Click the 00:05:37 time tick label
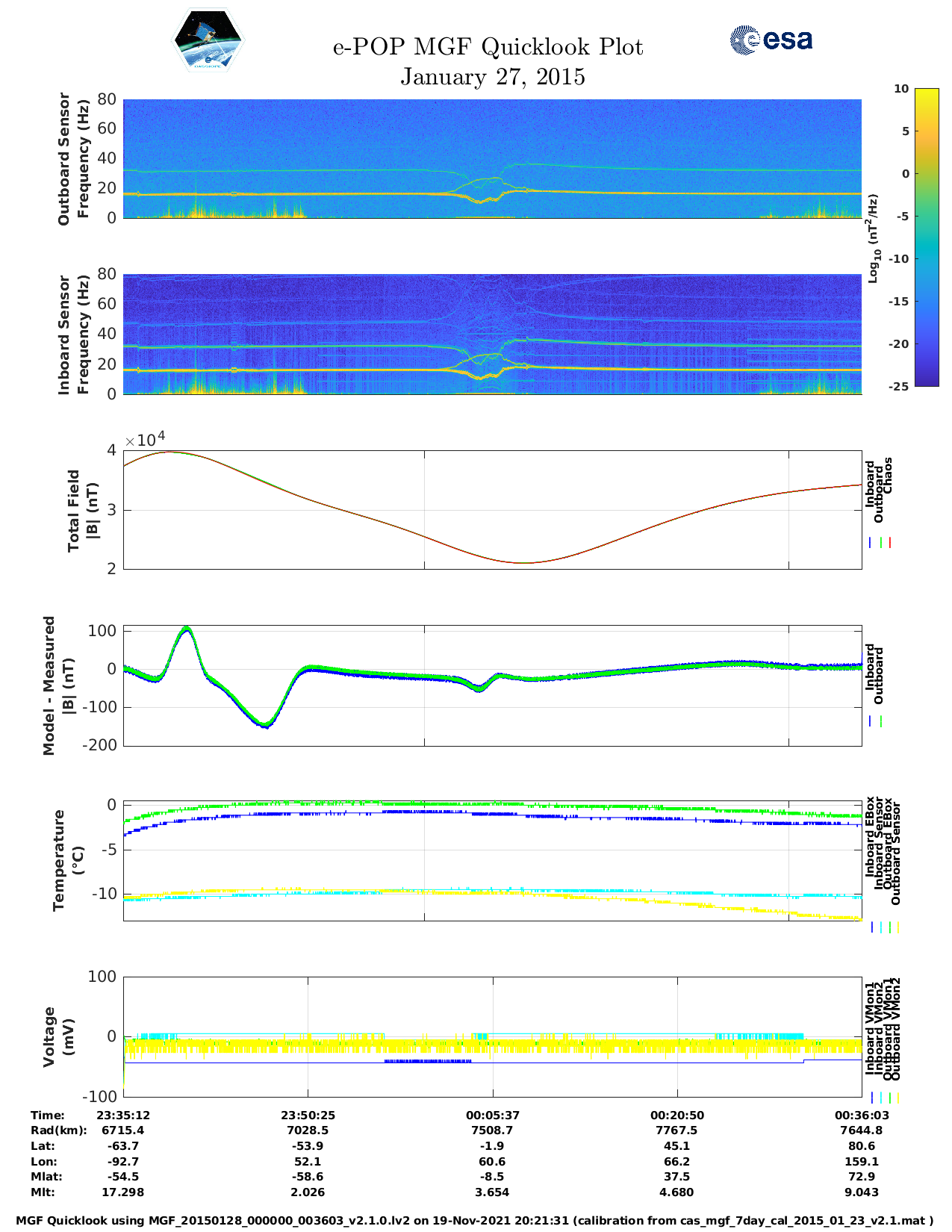The height and width of the screenshot is (1232, 952). [x=492, y=1115]
